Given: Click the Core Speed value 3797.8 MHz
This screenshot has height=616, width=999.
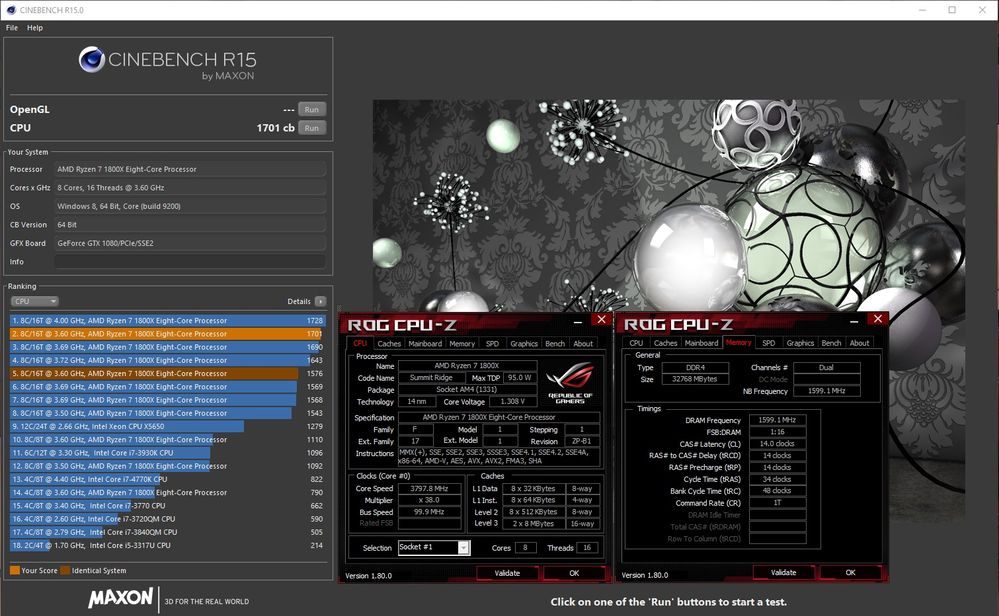Looking at the screenshot, I should (x=430, y=489).
